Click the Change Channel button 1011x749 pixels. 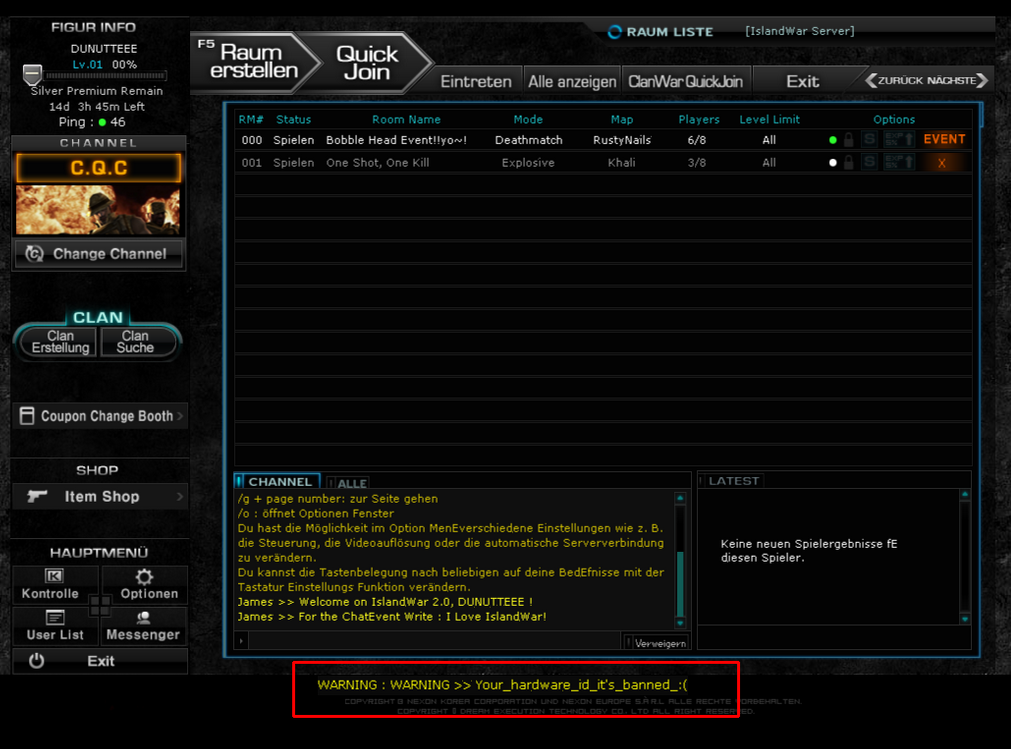tap(99, 254)
